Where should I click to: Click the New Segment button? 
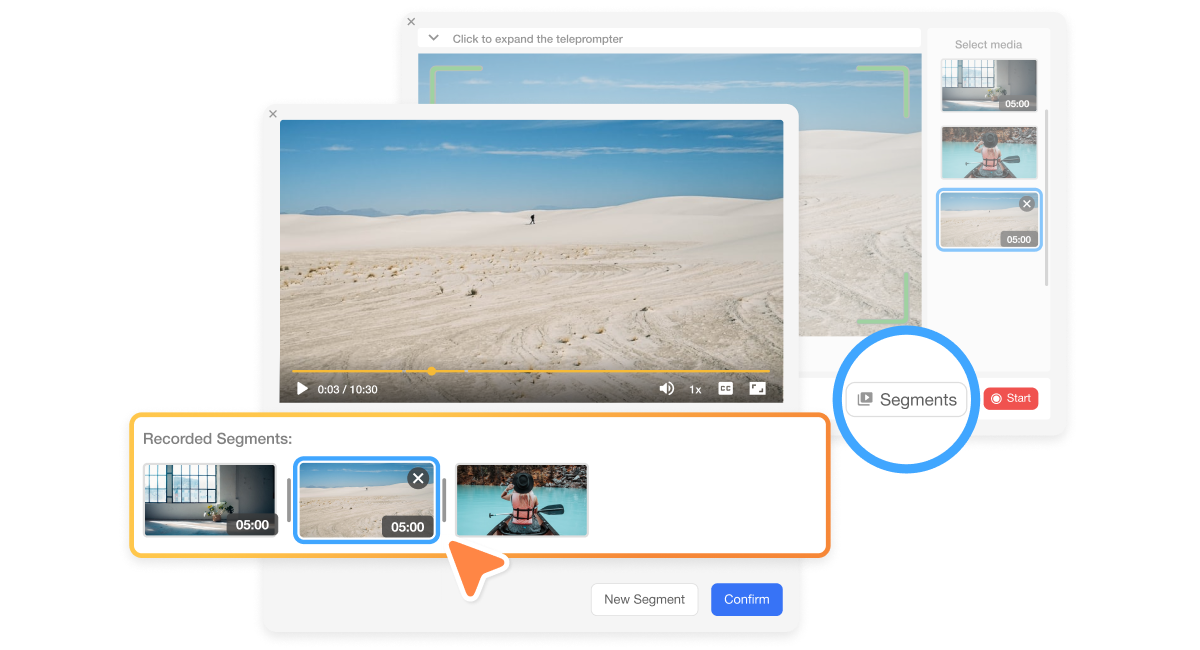click(644, 599)
